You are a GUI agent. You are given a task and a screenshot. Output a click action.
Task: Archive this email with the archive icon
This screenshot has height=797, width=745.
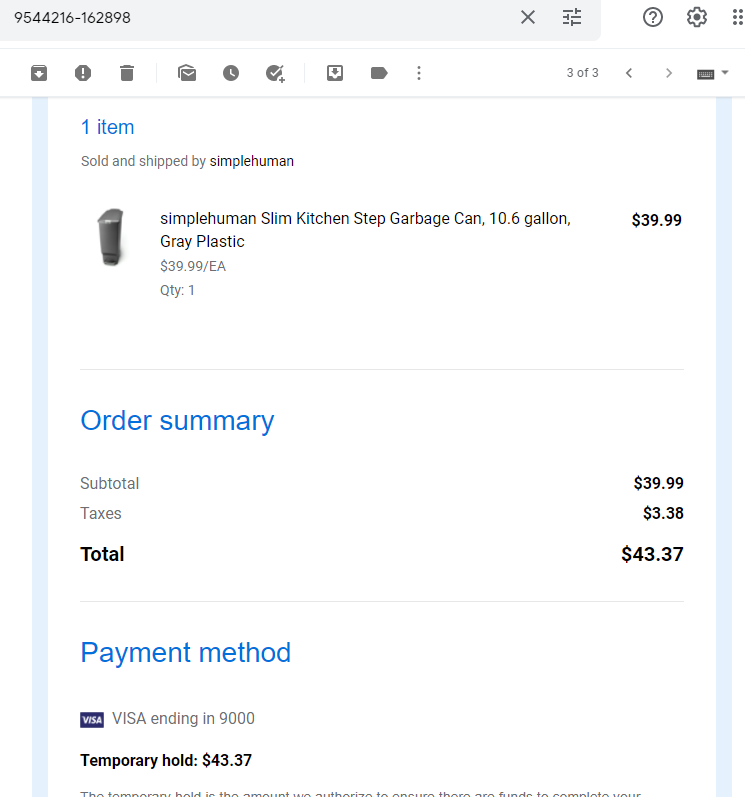(39, 73)
